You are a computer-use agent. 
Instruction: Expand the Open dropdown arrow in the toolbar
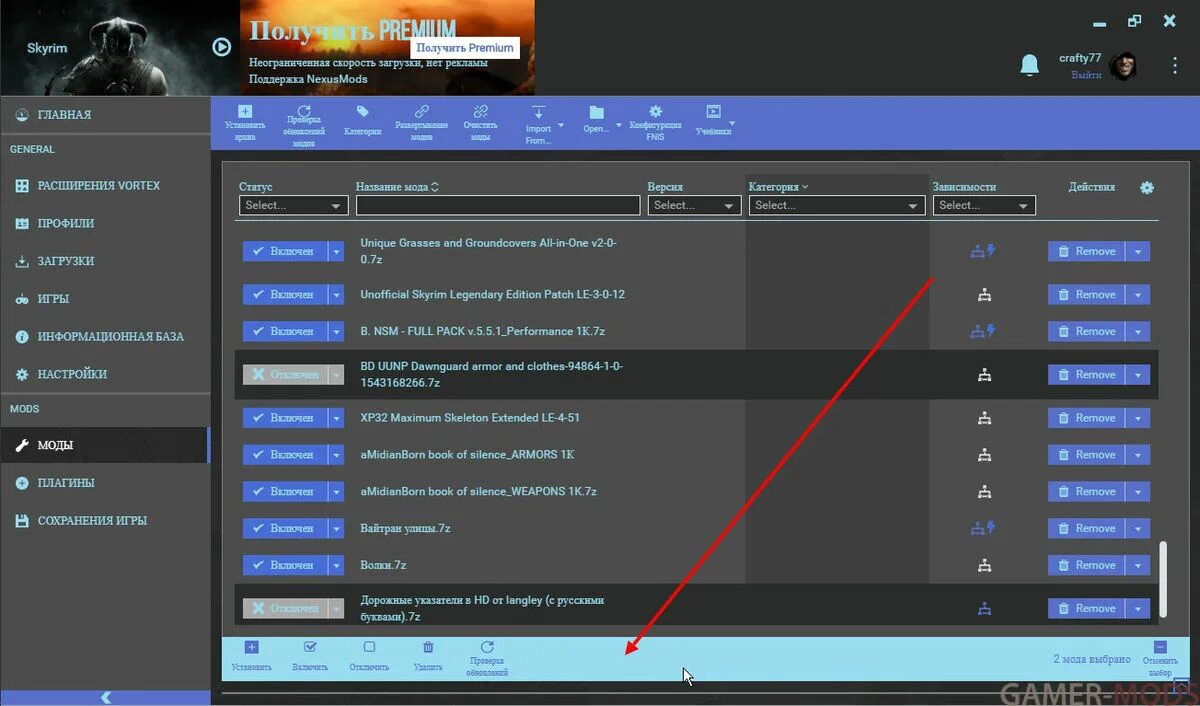pyautogui.click(x=618, y=126)
